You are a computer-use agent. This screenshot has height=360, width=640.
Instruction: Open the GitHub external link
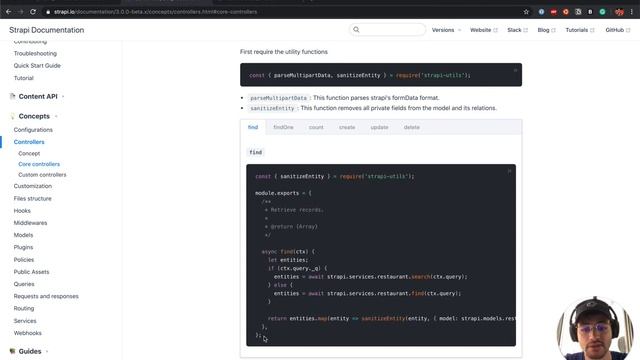(x=618, y=30)
